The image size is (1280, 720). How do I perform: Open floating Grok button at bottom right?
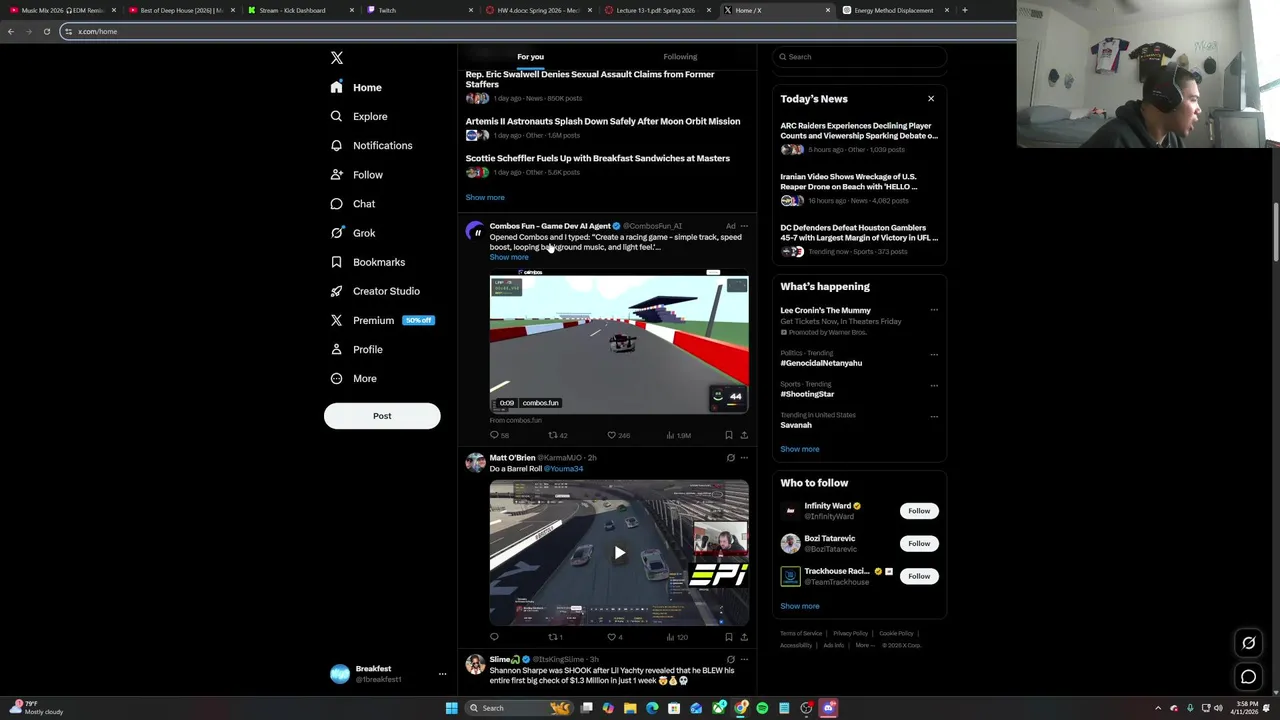(1248, 643)
